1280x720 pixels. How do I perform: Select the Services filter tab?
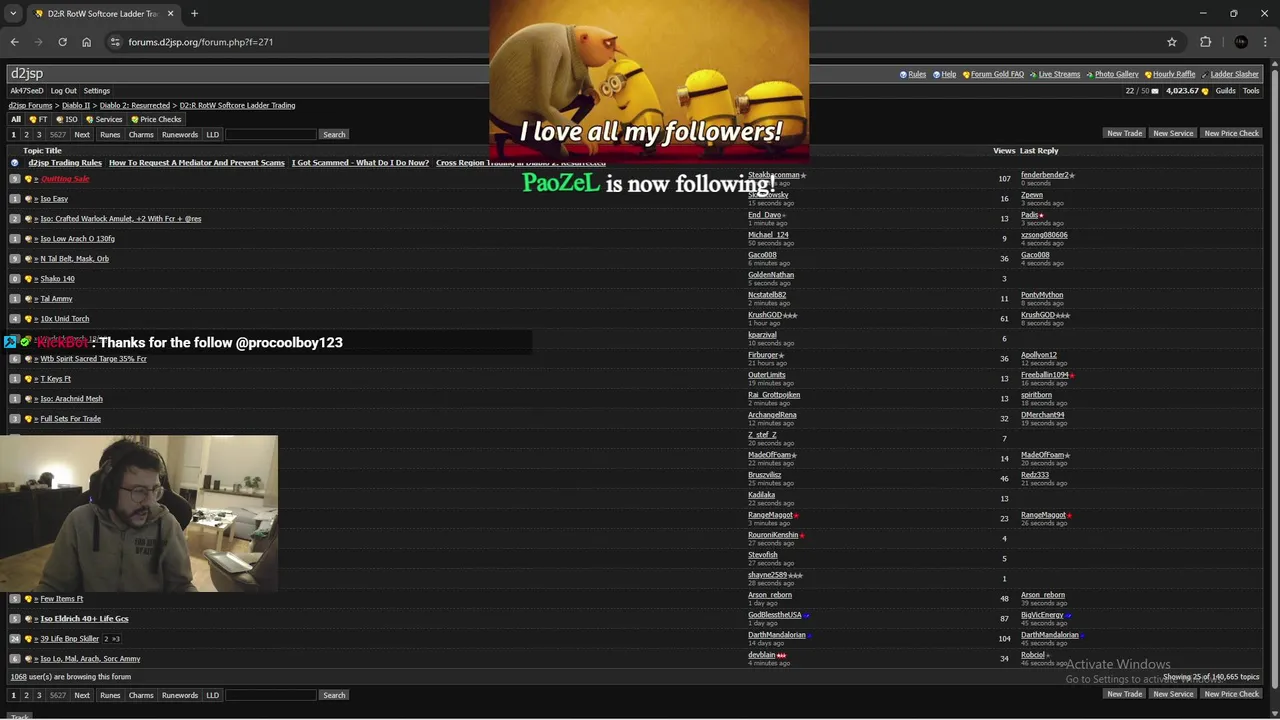[x=104, y=119]
